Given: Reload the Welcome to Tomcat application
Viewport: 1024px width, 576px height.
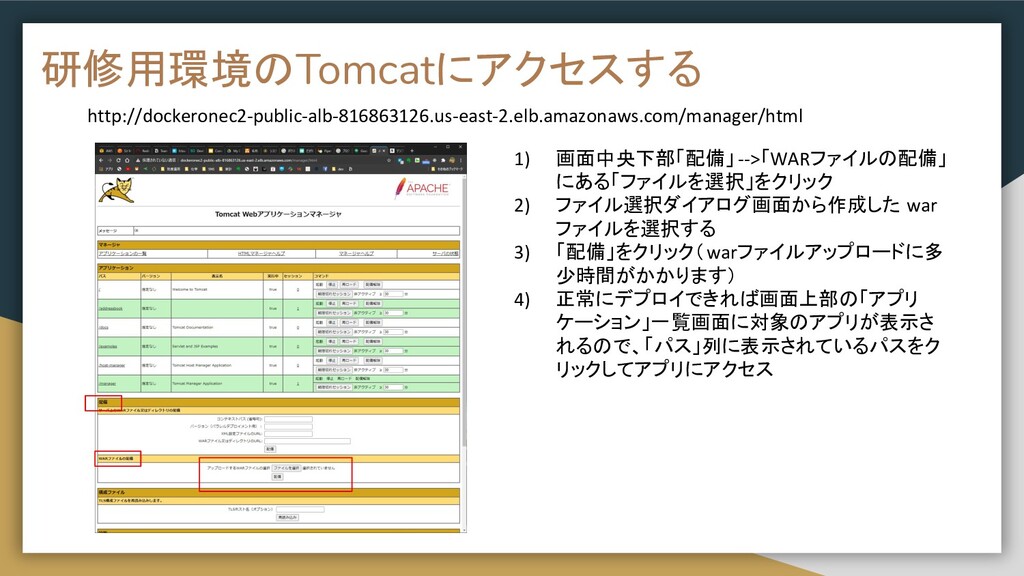Looking at the screenshot, I should point(349,284).
